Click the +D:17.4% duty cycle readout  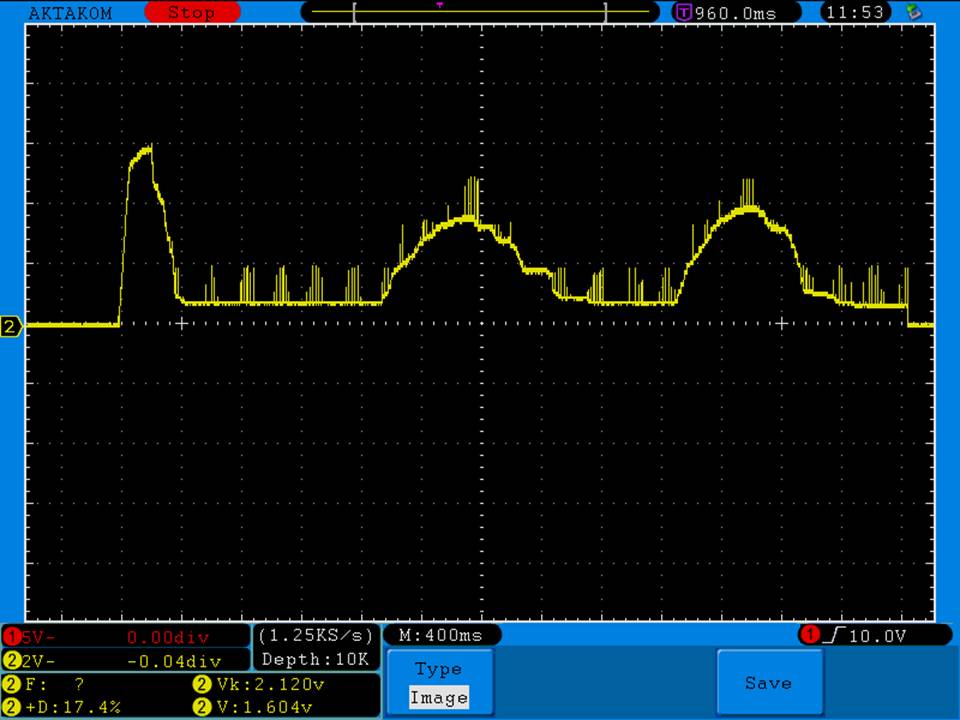tap(70, 707)
